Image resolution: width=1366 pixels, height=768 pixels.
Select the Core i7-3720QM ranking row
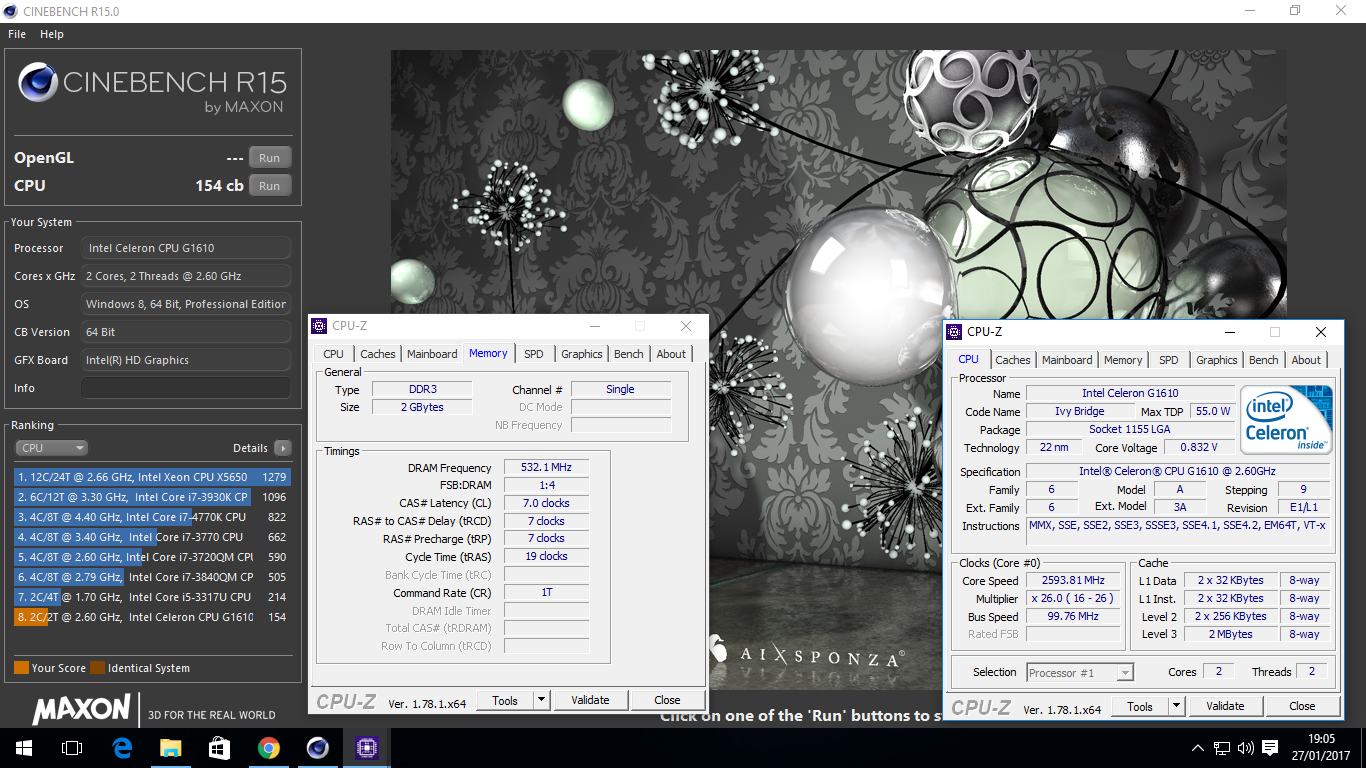tap(152, 557)
